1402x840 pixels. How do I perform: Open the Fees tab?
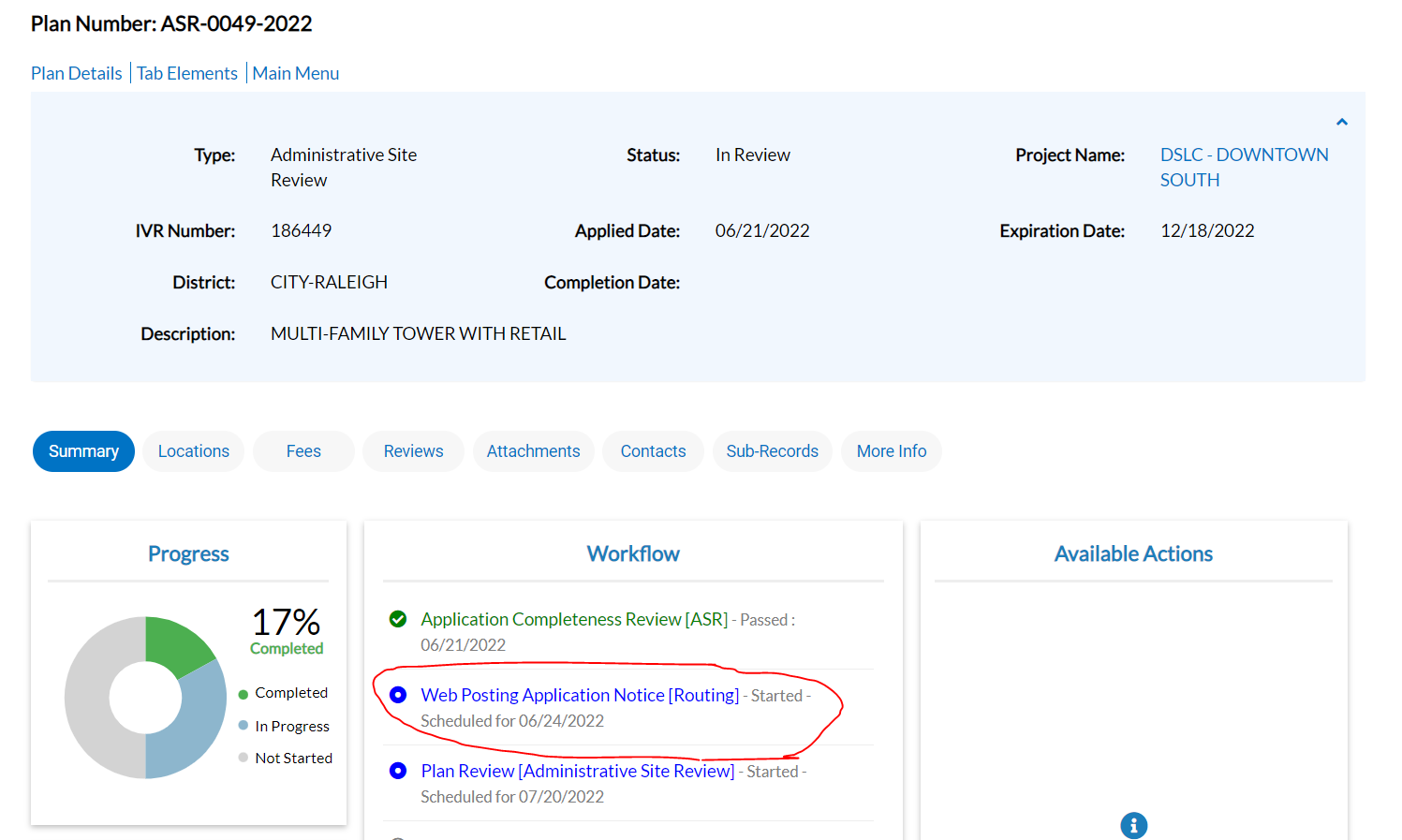pos(303,451)
